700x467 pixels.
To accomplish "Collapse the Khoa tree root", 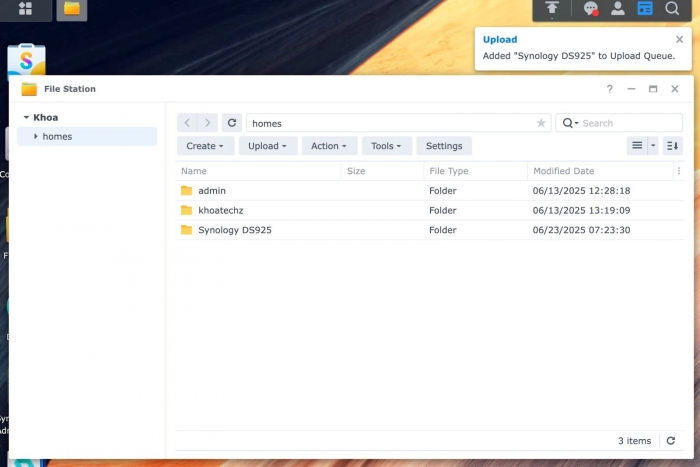I will (26, 117).
